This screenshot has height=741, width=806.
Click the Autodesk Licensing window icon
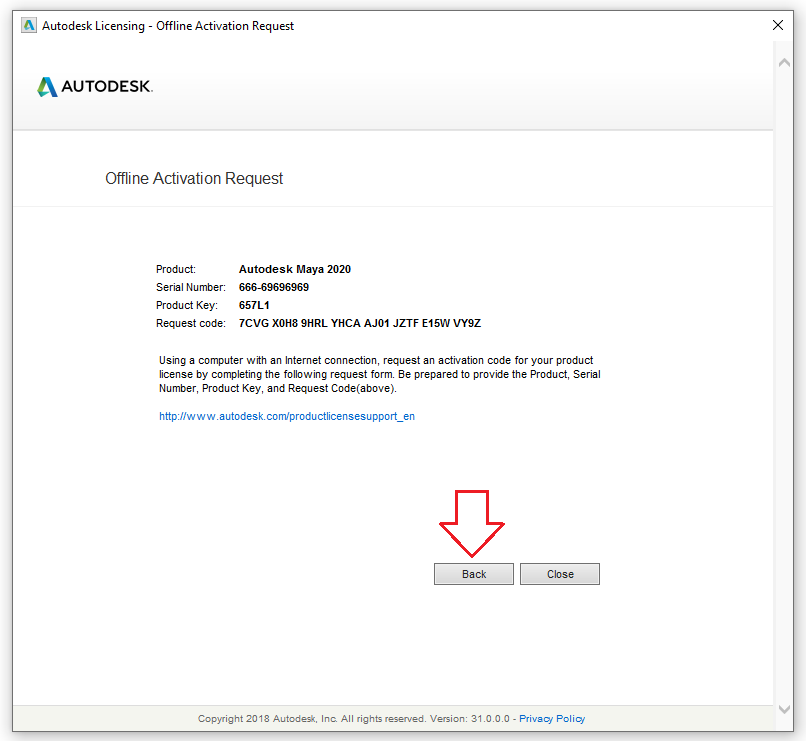[28, 25]
